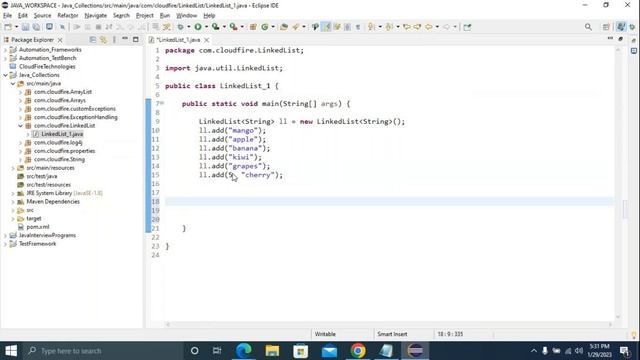This screenshot has height=360, width=640.
Task: Click the New wizard toolbar icon
Action: click(8, 27)
